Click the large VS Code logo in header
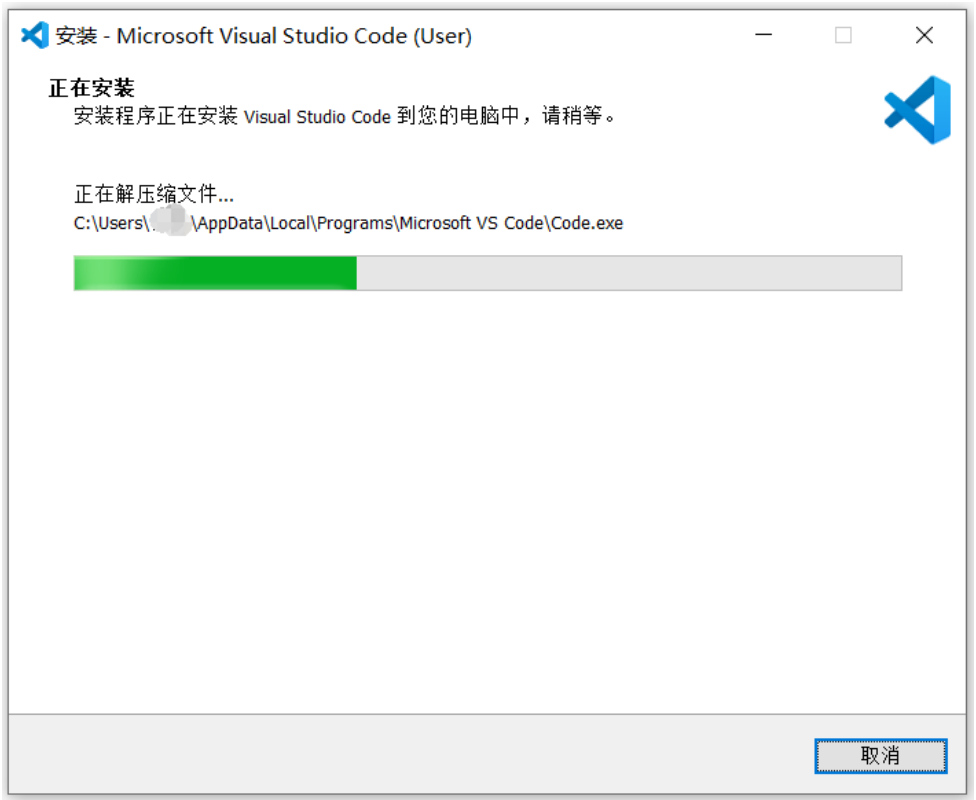 tap(917, 110)
